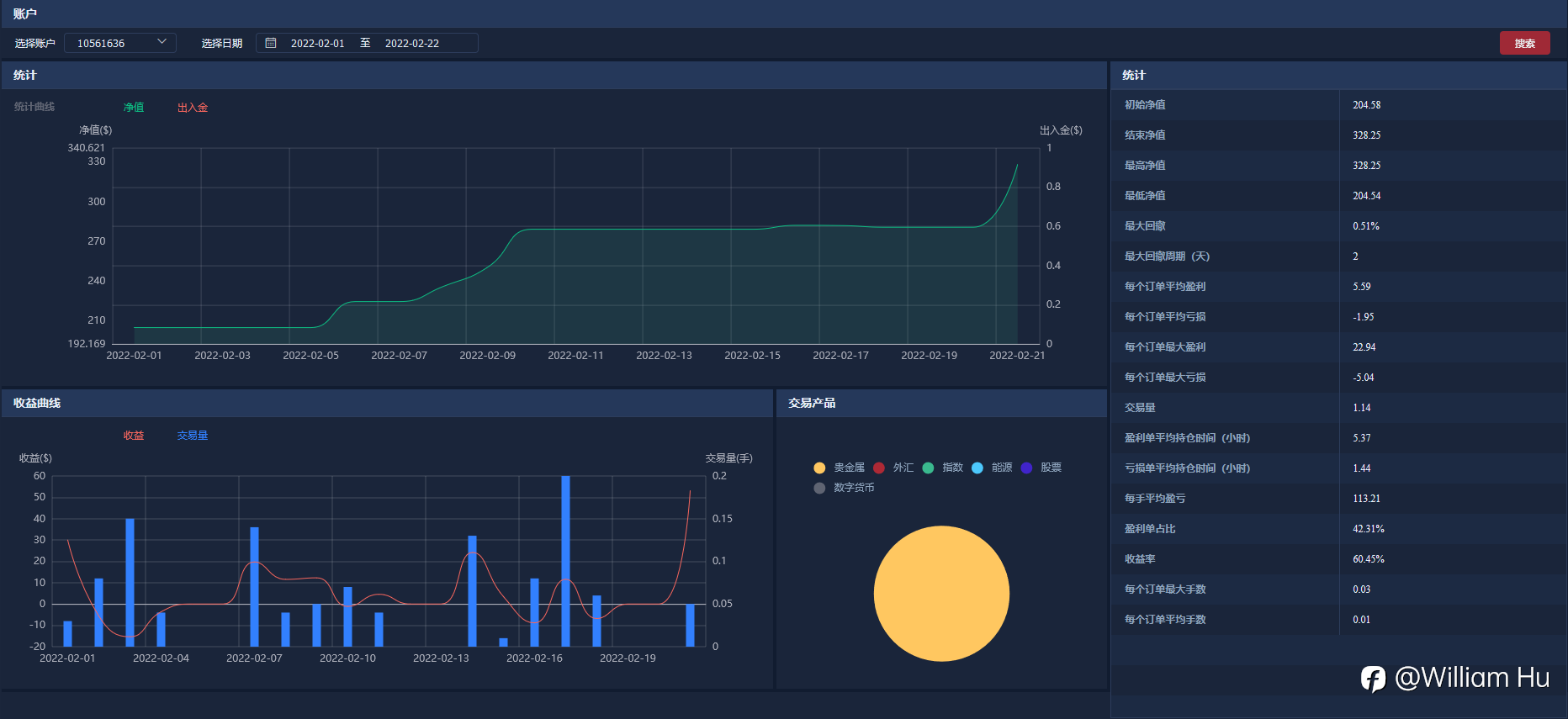Toggle the 指数 green legend dot
This screenshot has width=1568, height=719.
pos(928,468)
